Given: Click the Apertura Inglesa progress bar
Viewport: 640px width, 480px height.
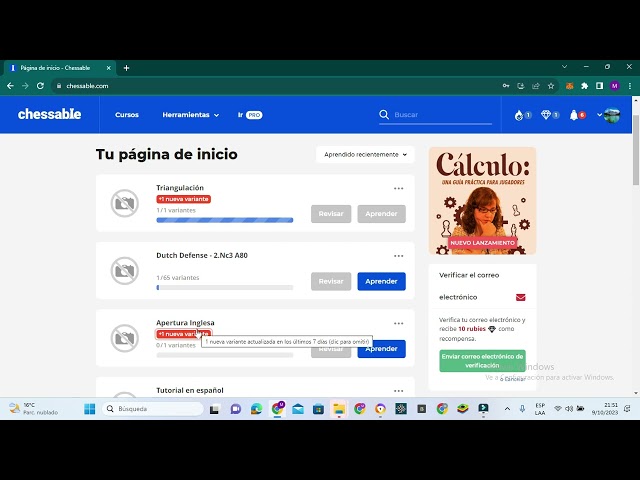Looking at the screenshot, I should [x=224, y=355].
